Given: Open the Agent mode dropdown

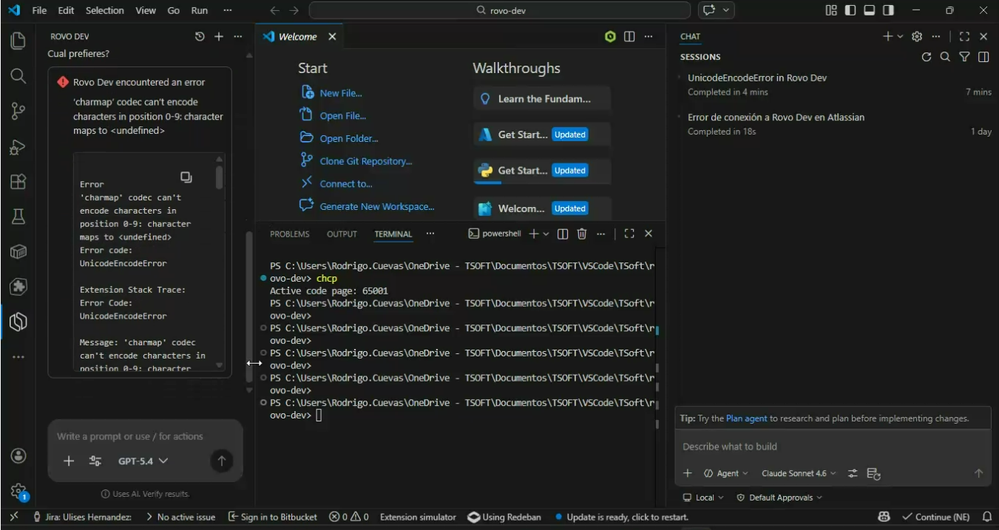Looking at the screenshot, I should click(726, 473).
